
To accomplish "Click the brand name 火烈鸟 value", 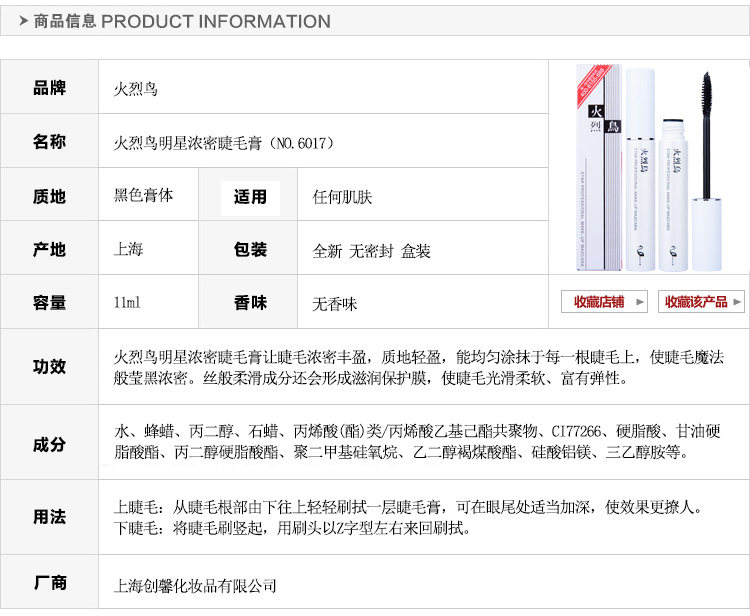I will point(136,89).
